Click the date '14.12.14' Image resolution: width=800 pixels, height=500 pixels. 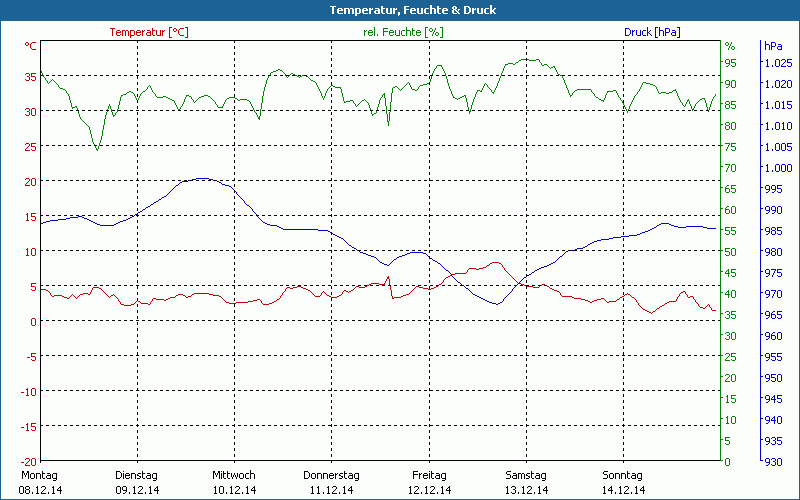623,490
